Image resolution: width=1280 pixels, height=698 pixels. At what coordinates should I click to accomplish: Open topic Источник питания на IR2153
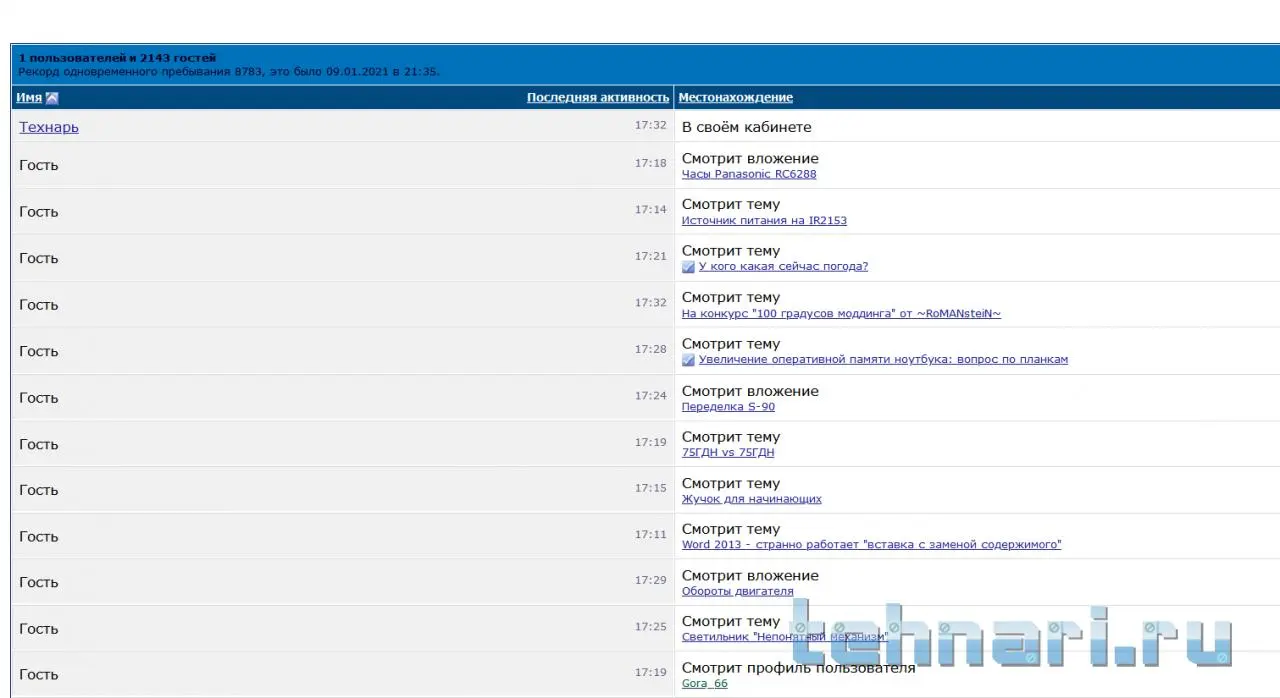(x=764, y=220)
